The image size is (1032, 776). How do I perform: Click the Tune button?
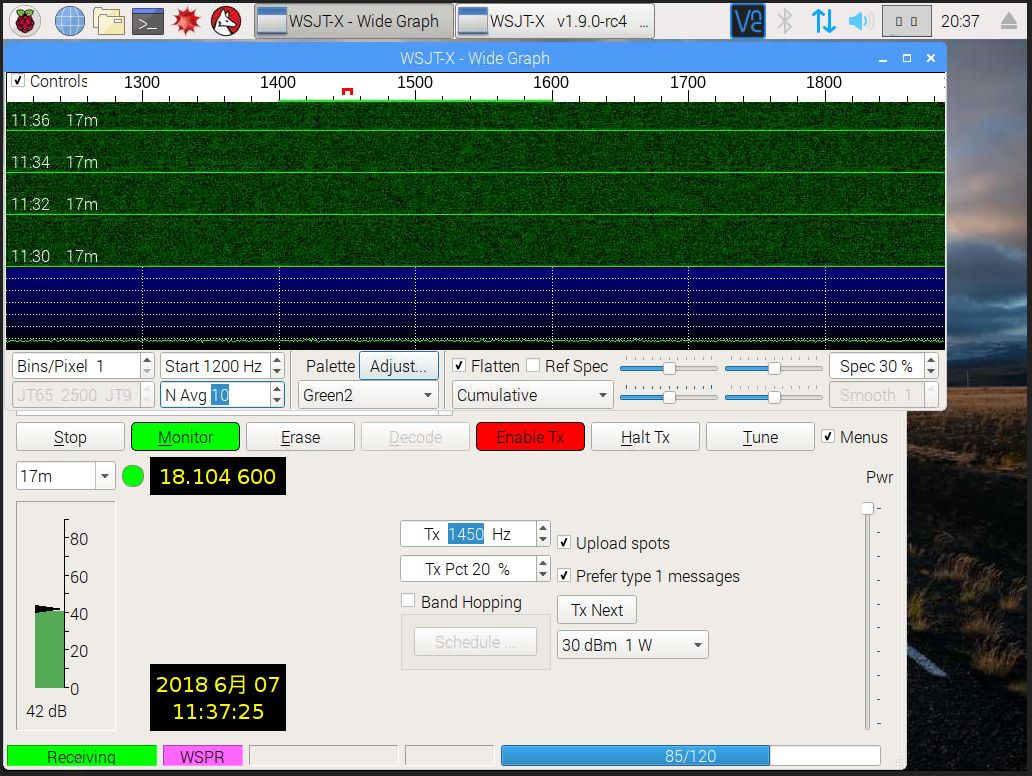point(760,437)
